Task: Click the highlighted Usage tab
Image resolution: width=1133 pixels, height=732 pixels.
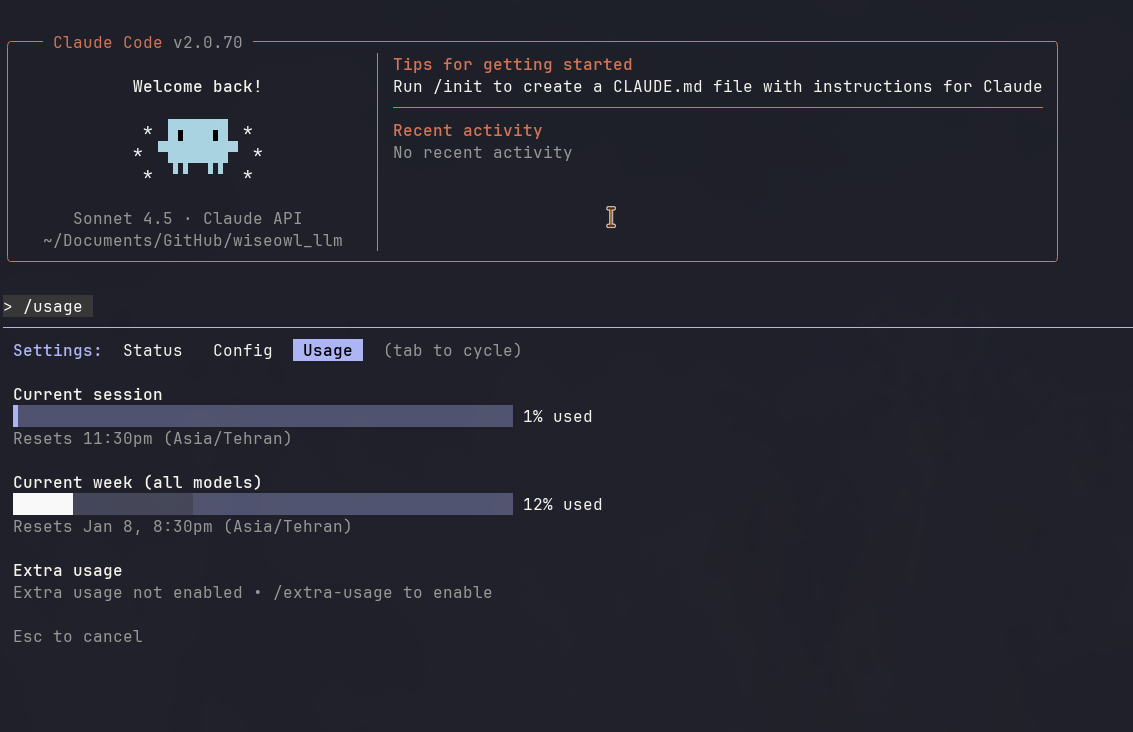Action: click(327, 350)
